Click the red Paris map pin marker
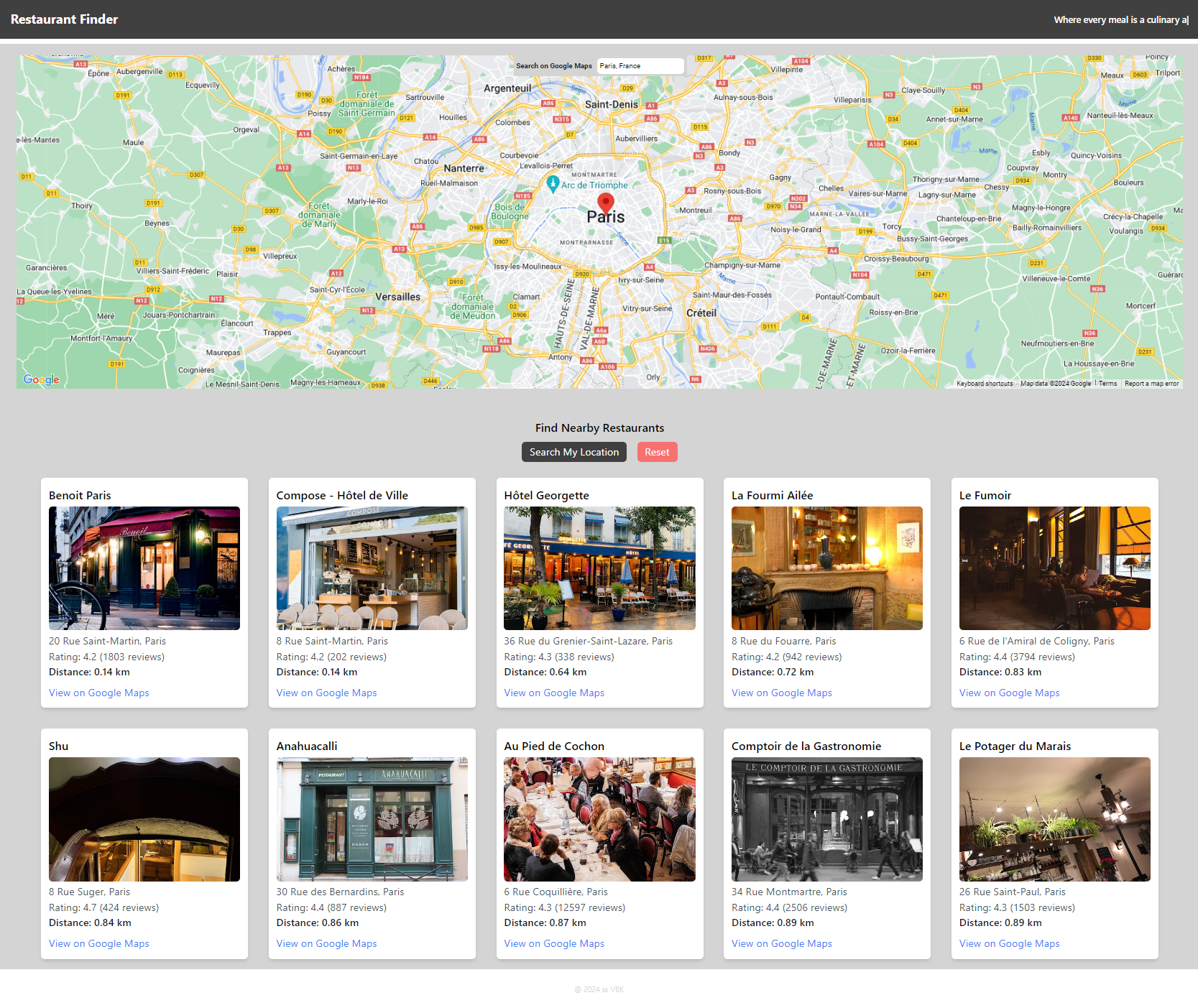 (606, 203)
